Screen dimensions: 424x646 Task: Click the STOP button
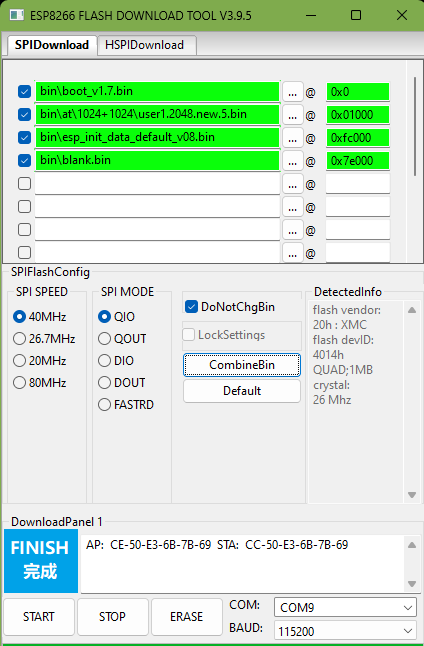pyautogui.click(x=112, y=616)
